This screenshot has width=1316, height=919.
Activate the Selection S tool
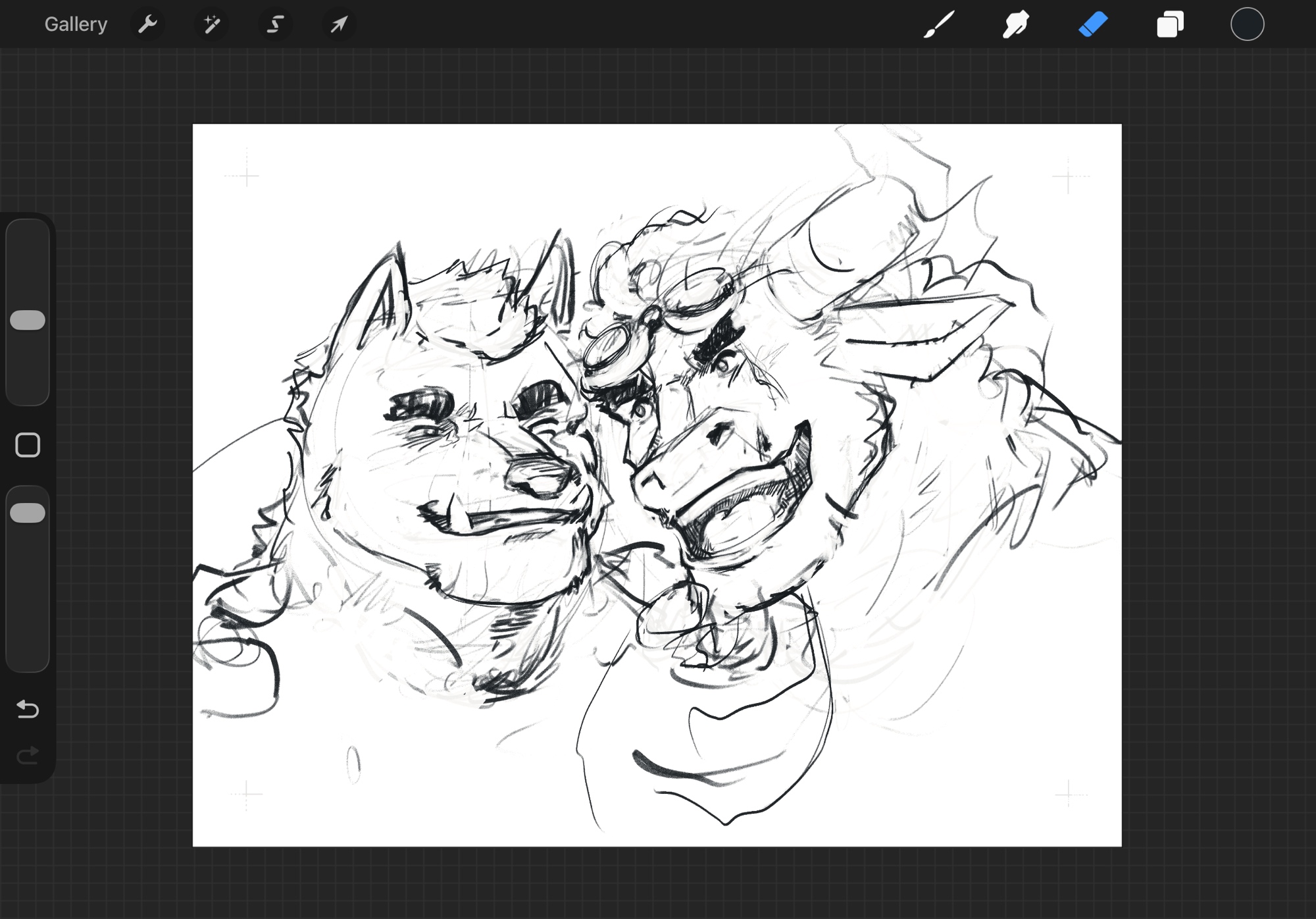coord(275,24)
